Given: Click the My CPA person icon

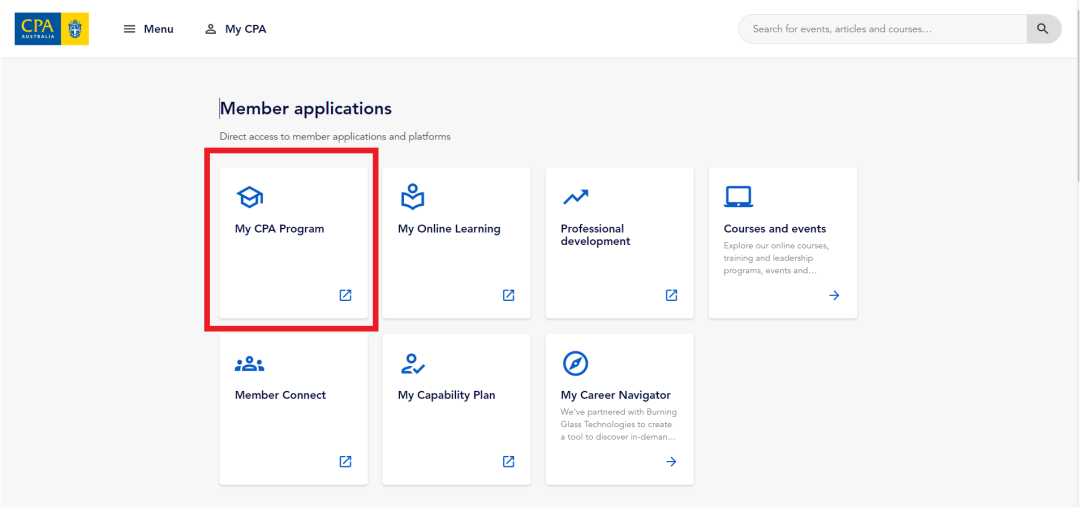Looking at the screenshot, I should (x=211, y=29).
